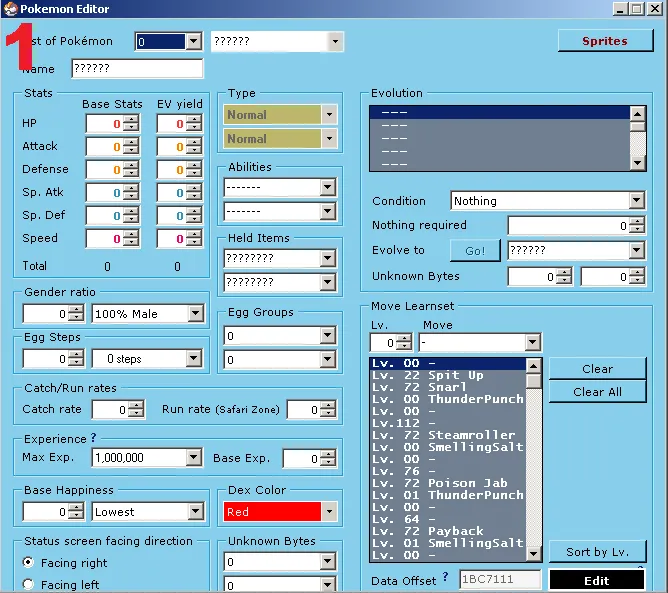
Task: Click the Experience help question mark
Action: click(x=93, y=438)
